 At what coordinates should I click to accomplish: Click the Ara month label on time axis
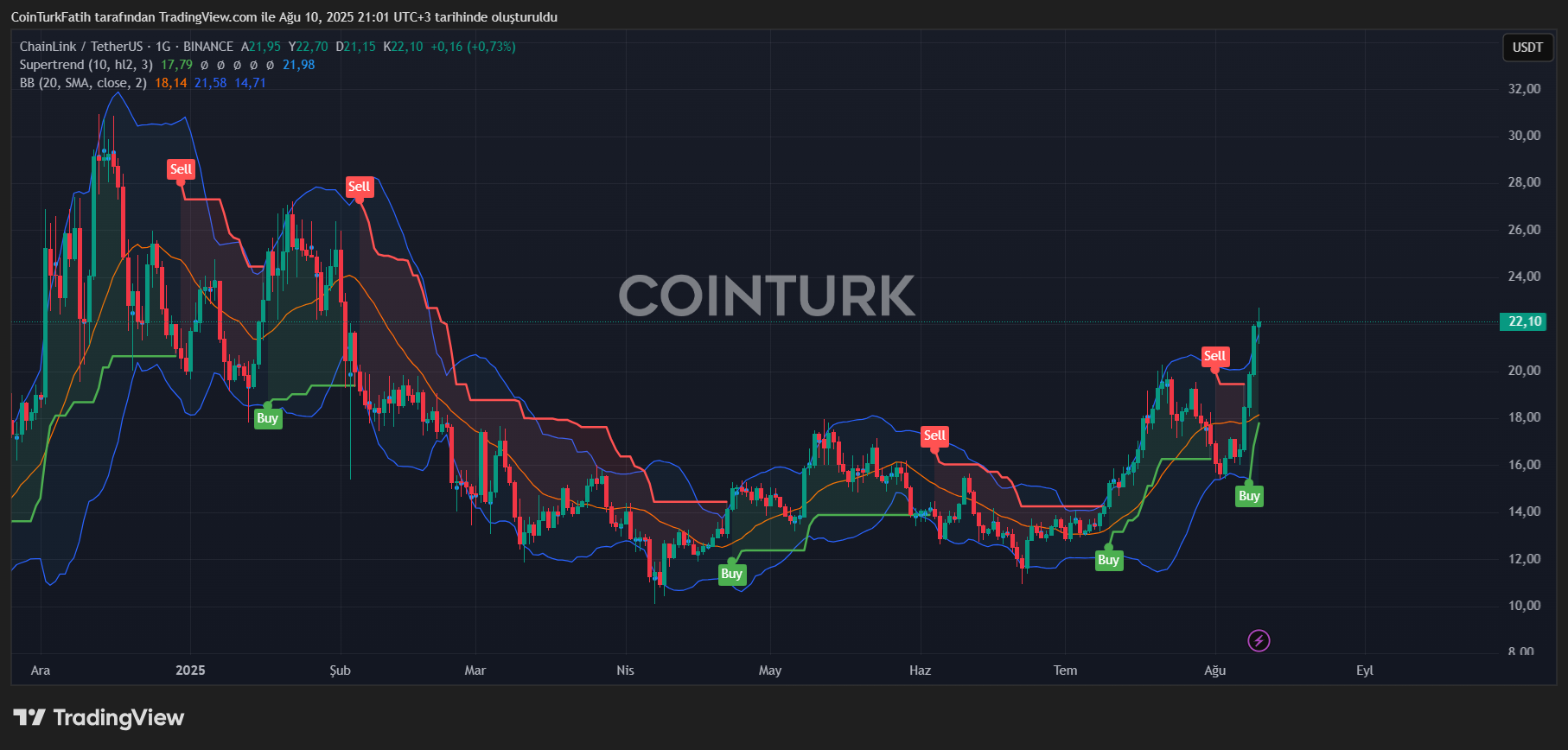point(41,671)
